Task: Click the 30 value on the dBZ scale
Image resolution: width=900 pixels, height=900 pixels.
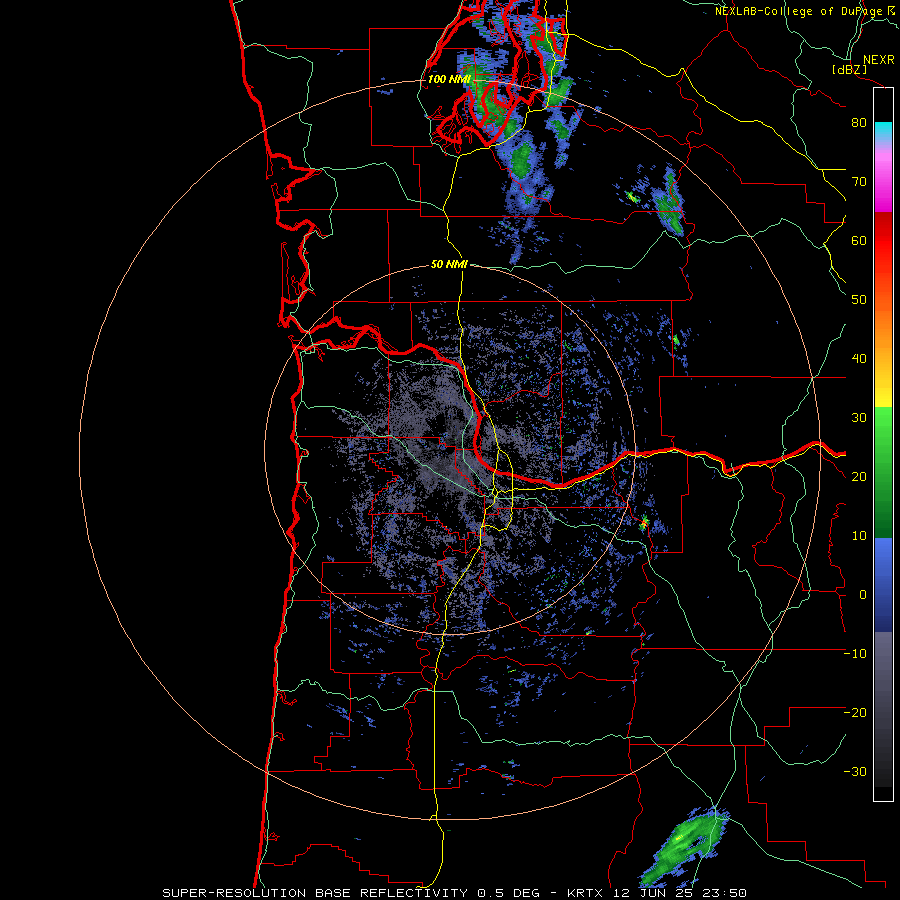Action: click(859, 418)
